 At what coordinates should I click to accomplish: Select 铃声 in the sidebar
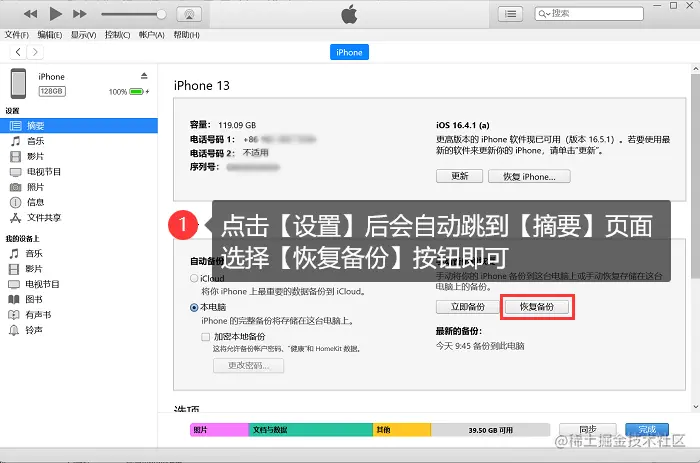[x=79, y=330]
